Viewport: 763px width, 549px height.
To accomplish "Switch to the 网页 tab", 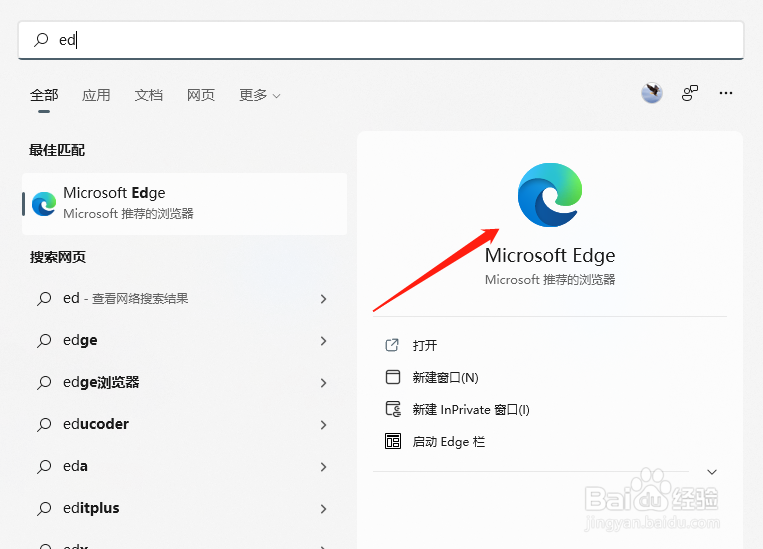I will coord(200,95).
